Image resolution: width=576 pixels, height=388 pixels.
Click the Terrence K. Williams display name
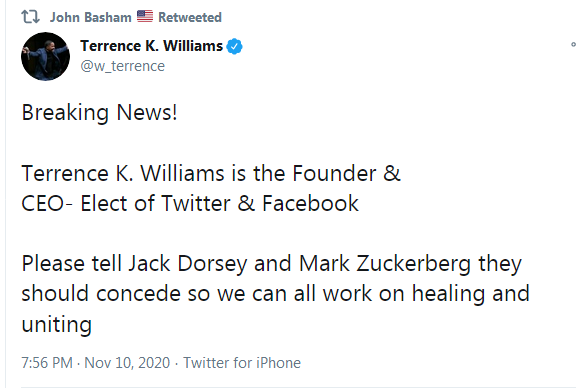151,46
